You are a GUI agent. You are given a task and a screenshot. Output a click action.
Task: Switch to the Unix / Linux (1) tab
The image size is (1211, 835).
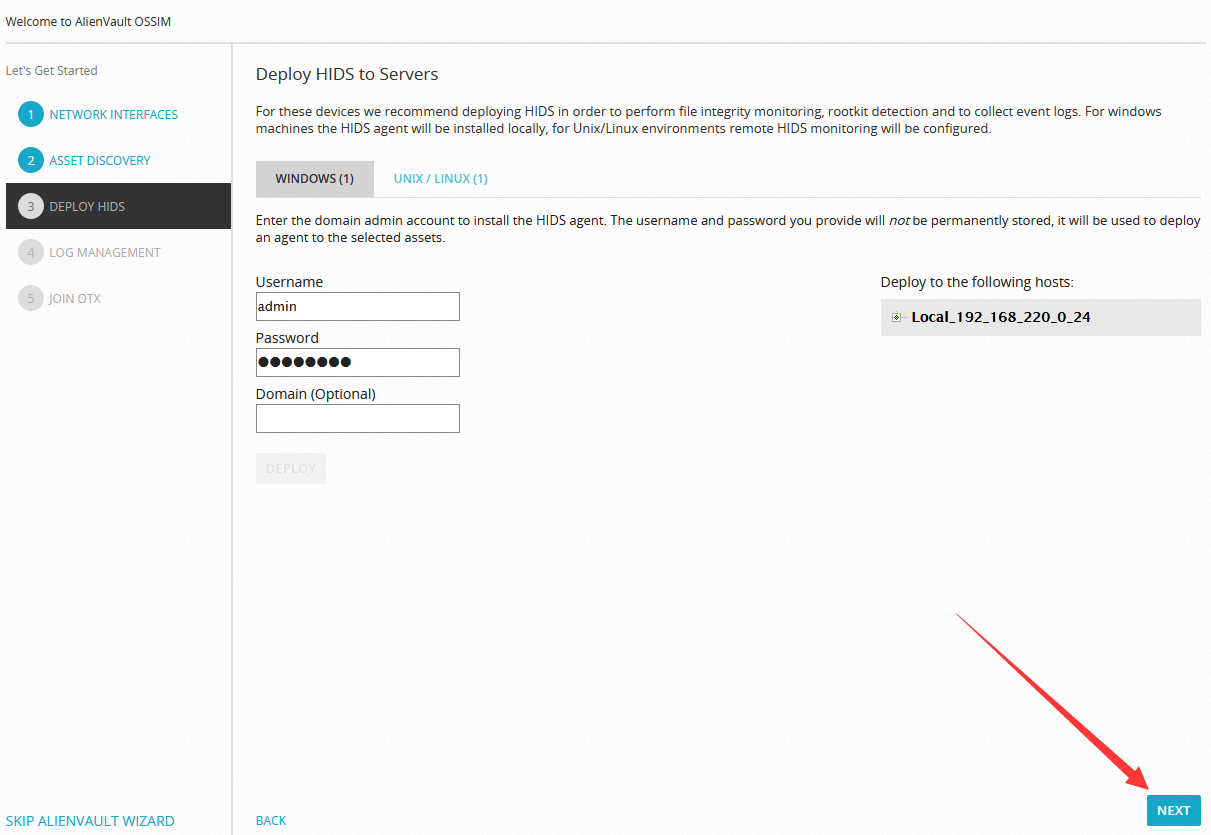(440, 179)
